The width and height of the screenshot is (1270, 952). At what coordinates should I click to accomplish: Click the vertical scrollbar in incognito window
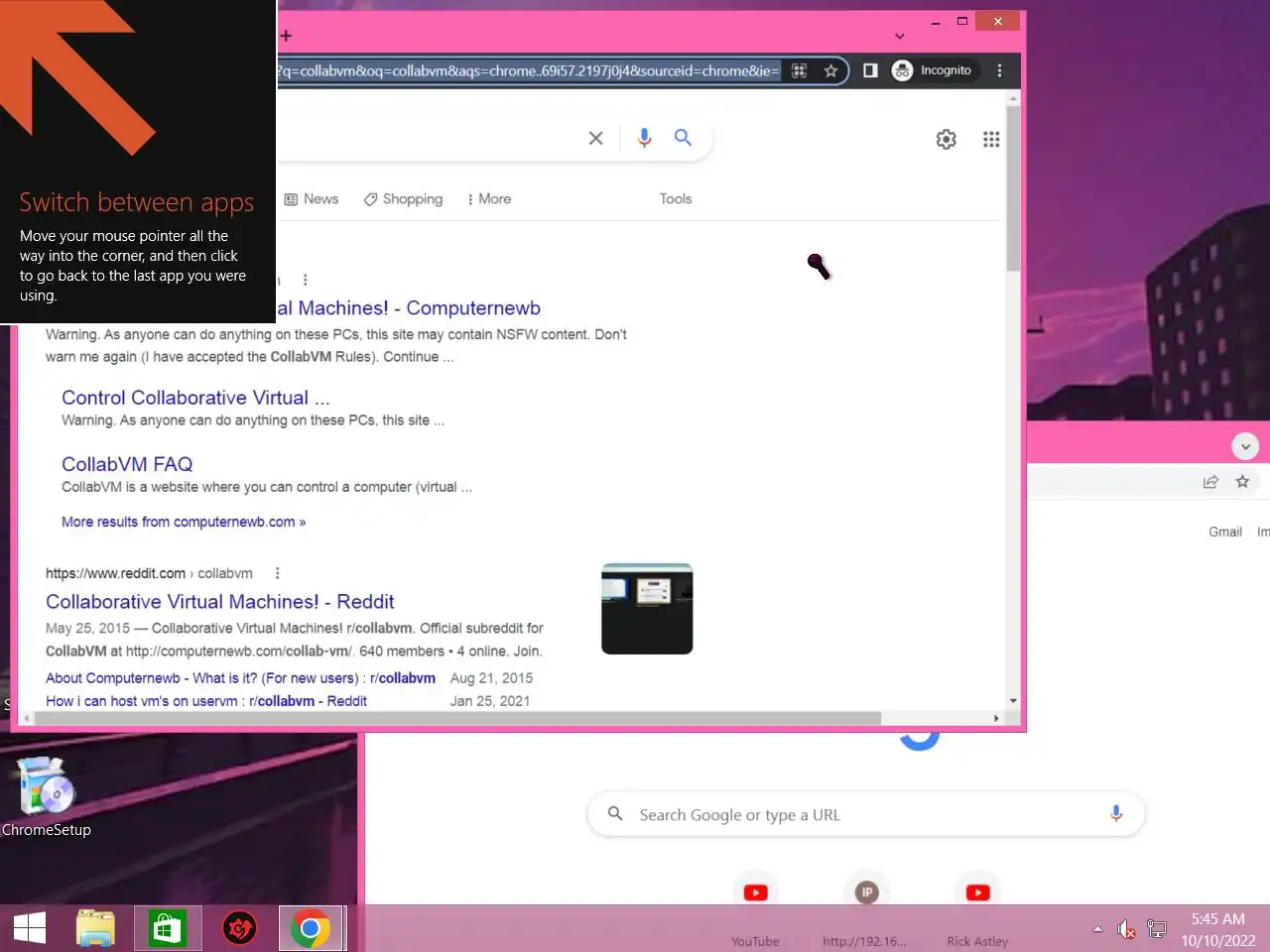1013,188
